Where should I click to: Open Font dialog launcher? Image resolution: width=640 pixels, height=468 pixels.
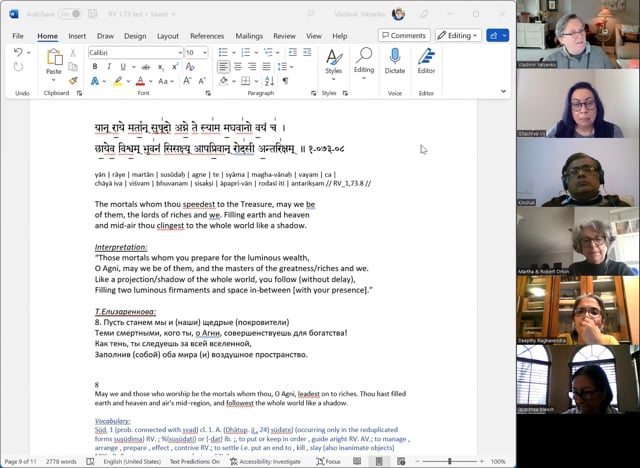208,93
